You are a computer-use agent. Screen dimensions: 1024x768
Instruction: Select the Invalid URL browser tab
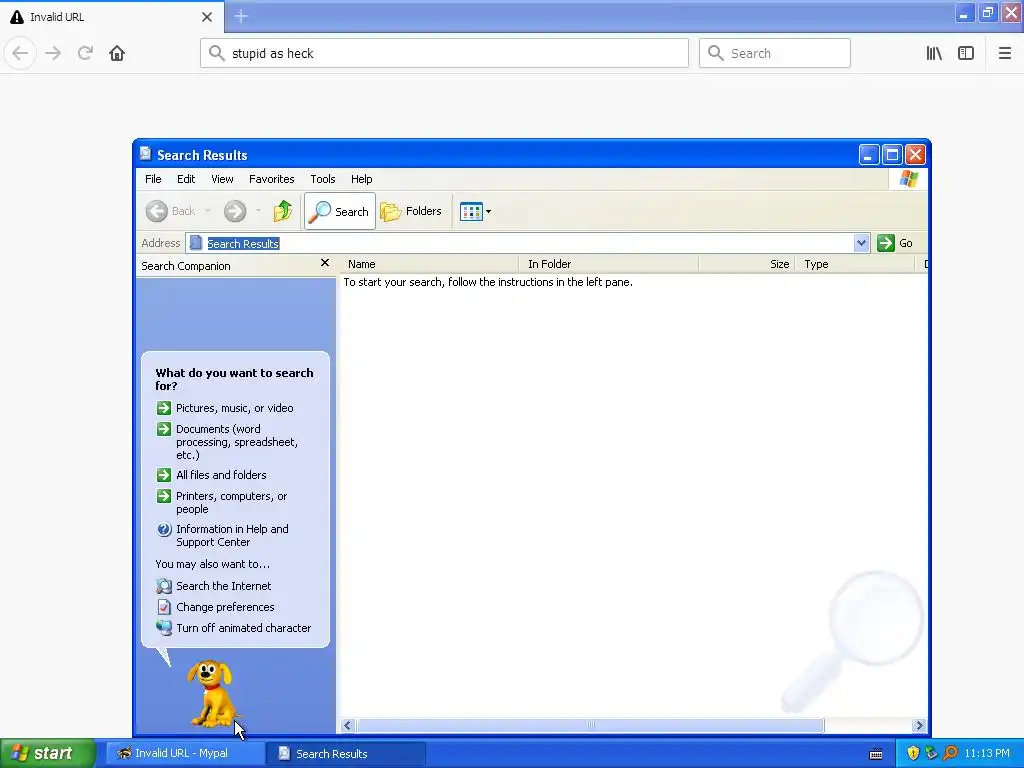112,17
